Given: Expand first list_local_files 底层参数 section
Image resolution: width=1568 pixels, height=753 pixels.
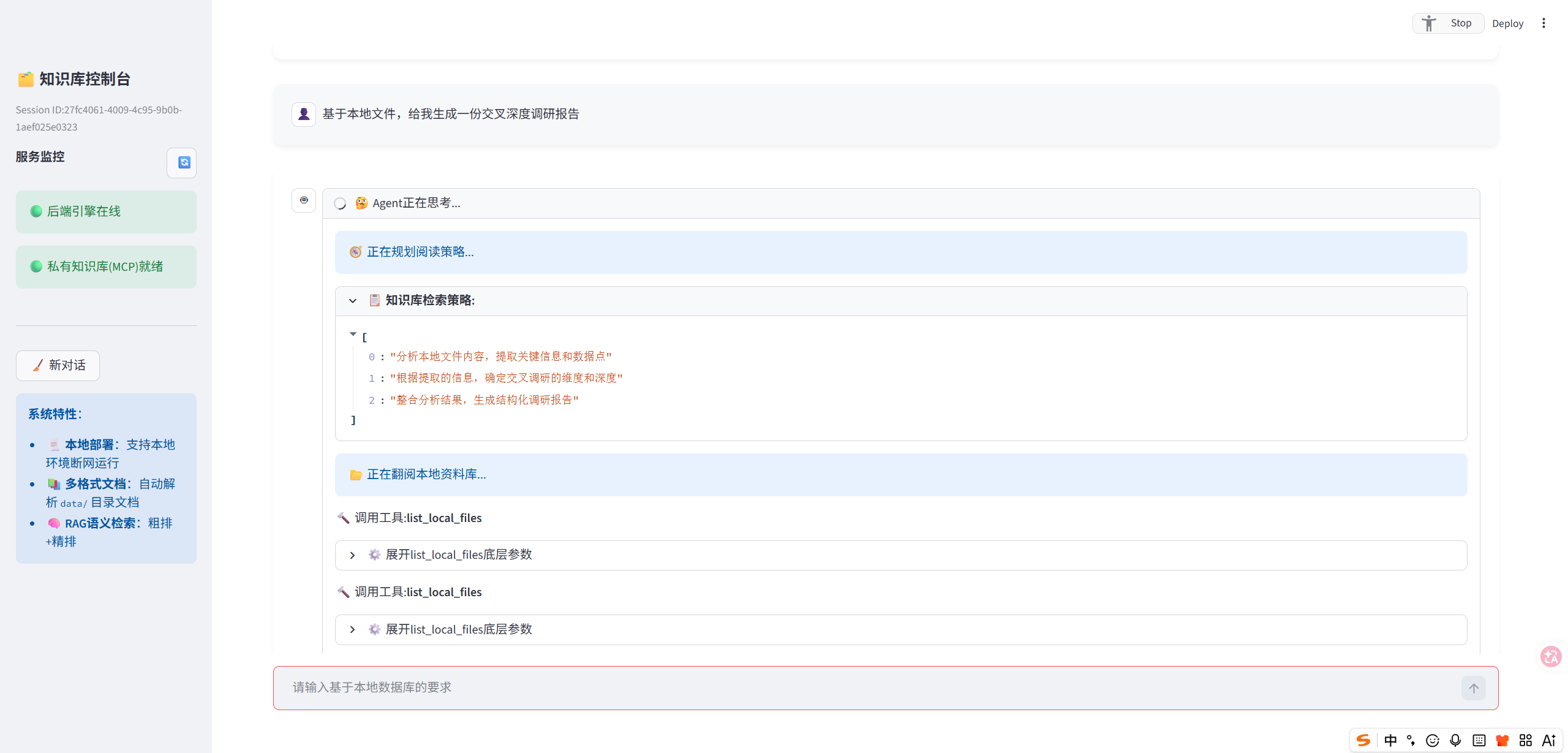Looking at the screenshot, I should click(x=353, y=555).
